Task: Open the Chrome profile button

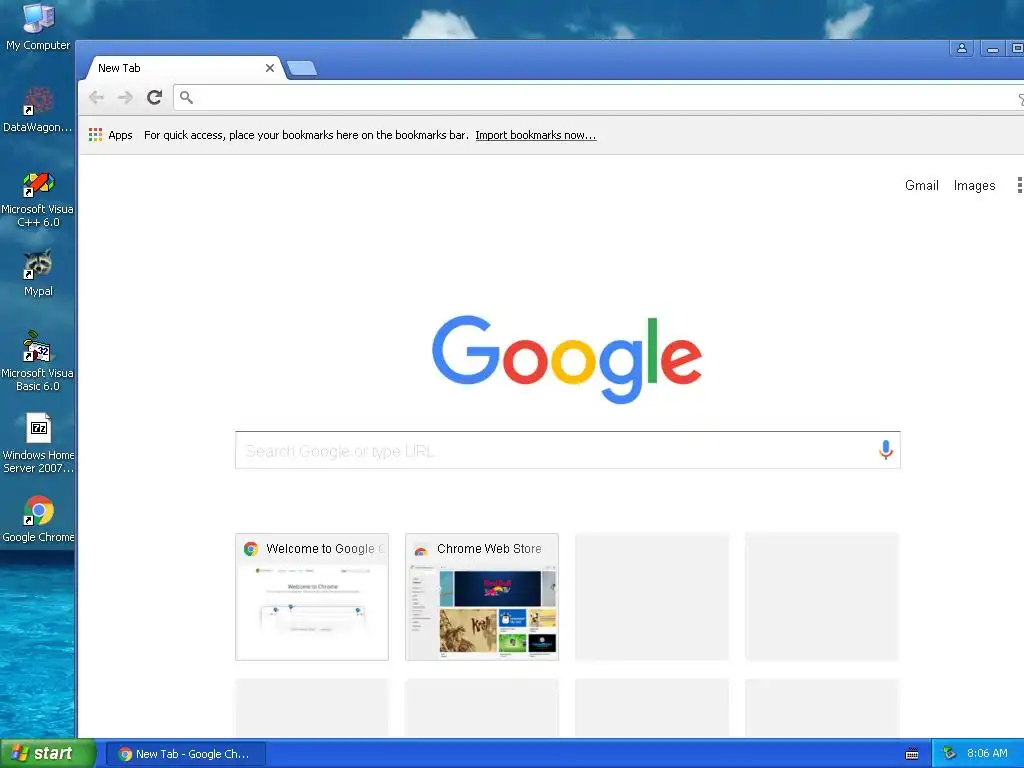Action: 961,48
